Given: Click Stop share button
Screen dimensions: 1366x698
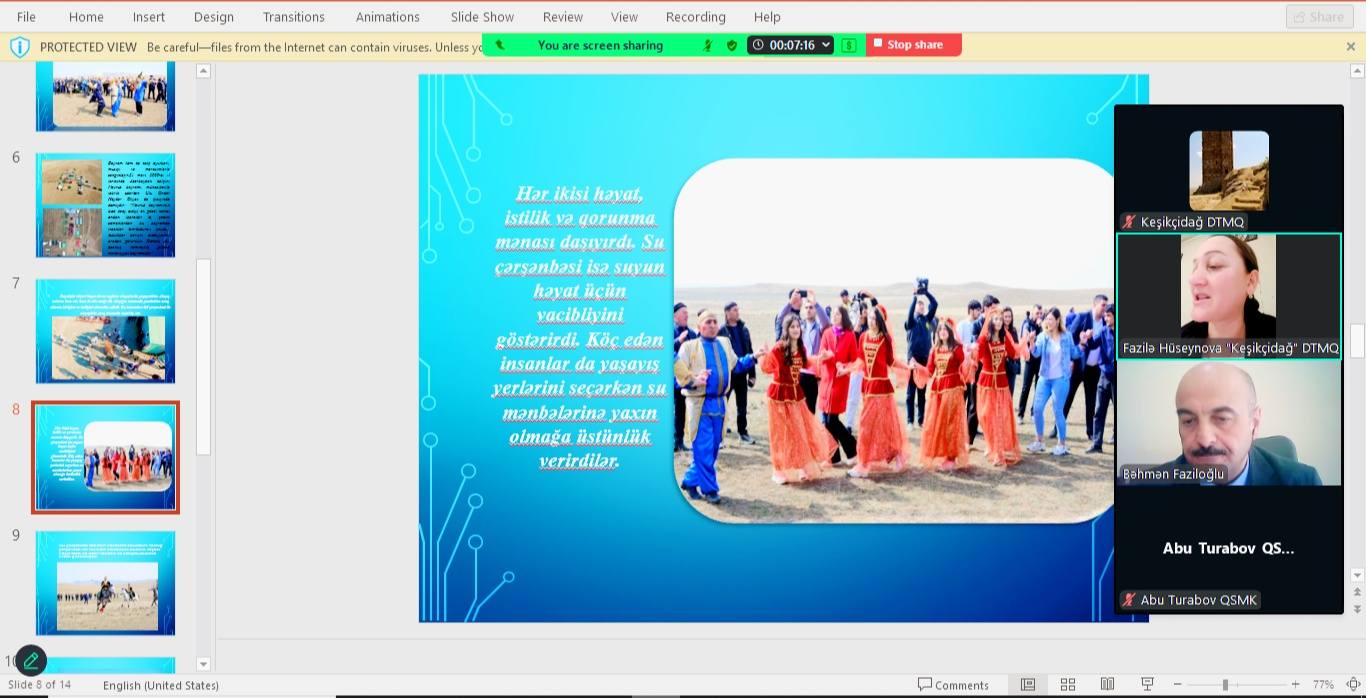Looking at the screenshot, I should 913,45.
